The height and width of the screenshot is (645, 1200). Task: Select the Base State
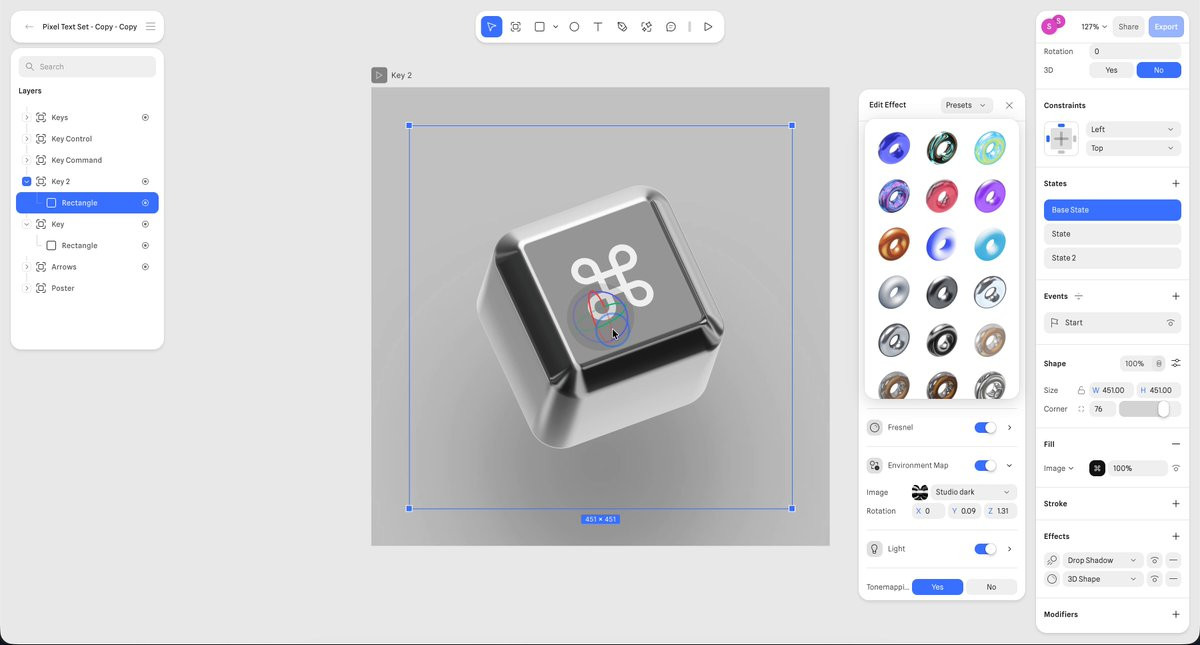[1112, 210]
